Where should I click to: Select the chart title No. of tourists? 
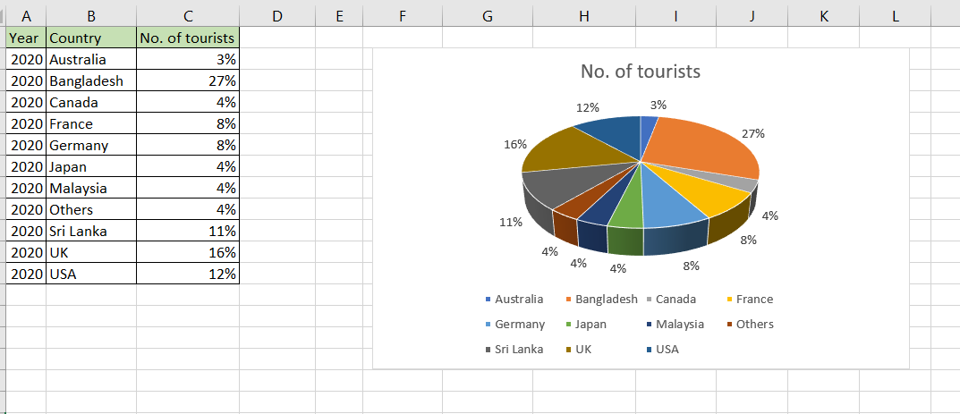(640, 72)
